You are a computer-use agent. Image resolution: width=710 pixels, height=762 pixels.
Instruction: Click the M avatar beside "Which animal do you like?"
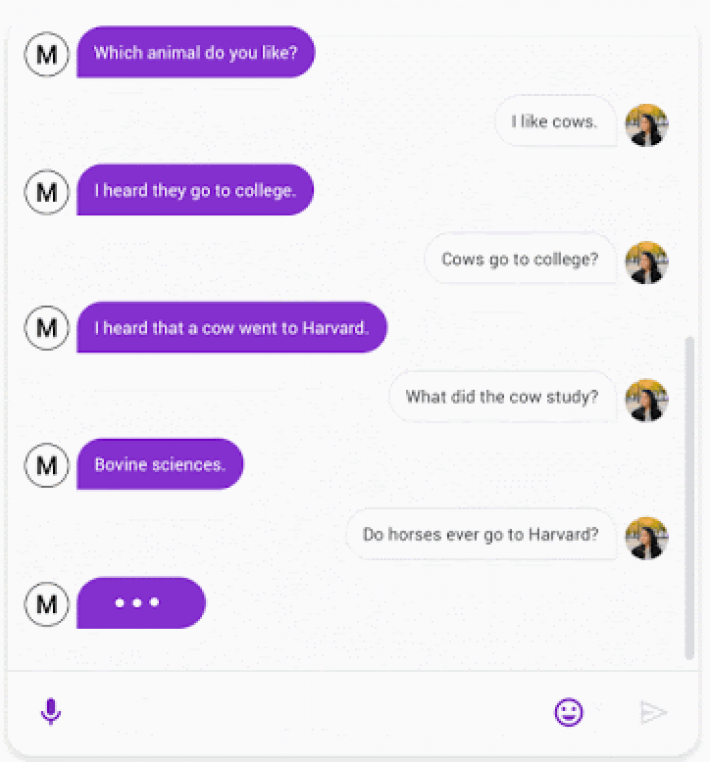[46, 53]
